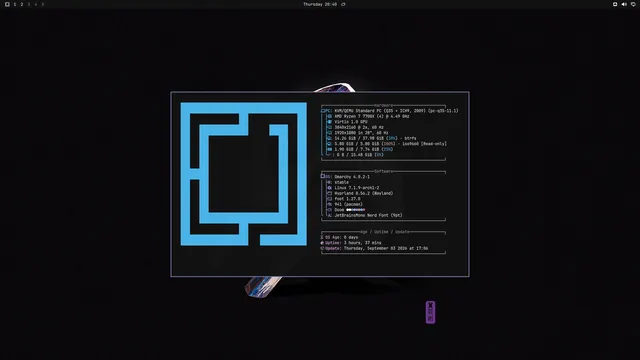Click the window icon beside Hyprland
640x360 pixels.
329,193
